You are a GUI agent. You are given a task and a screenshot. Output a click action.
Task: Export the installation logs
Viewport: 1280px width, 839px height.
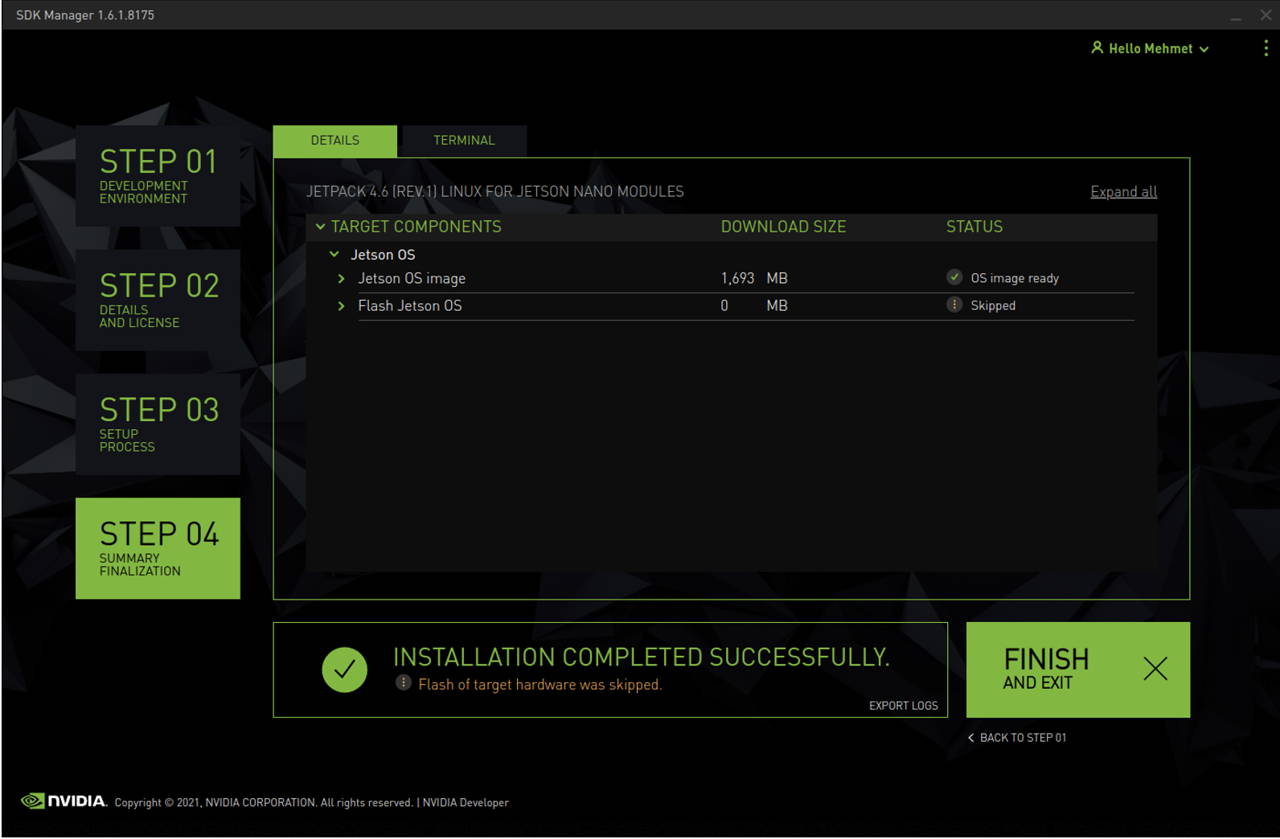(x=903, y=705)
